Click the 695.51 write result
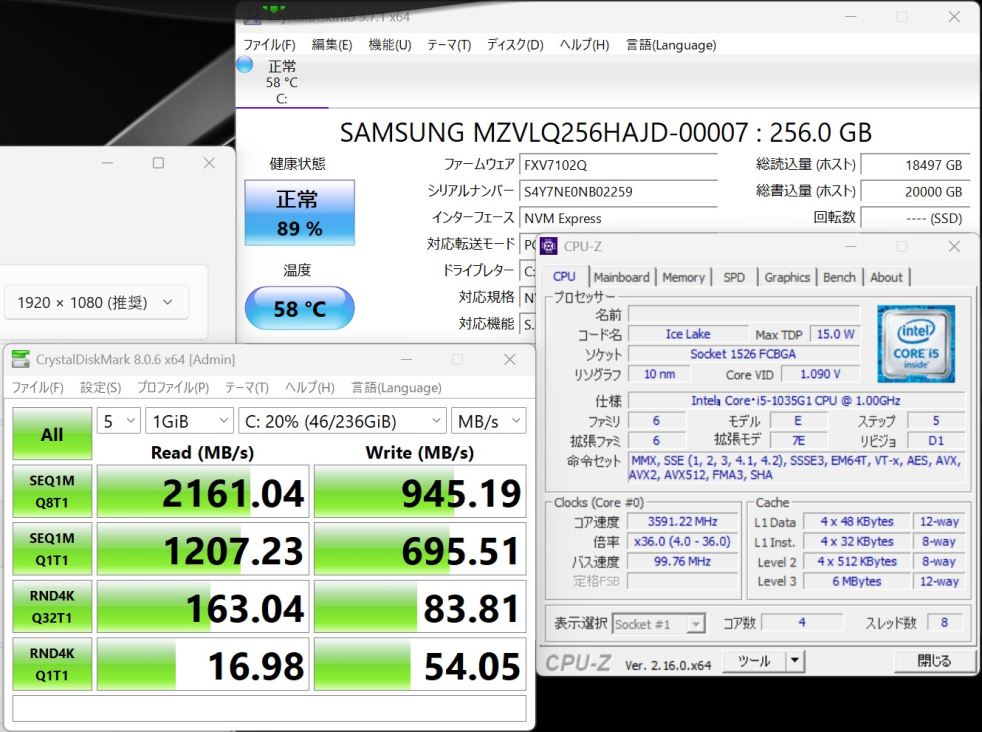982x732 pixels. [420, 549]
